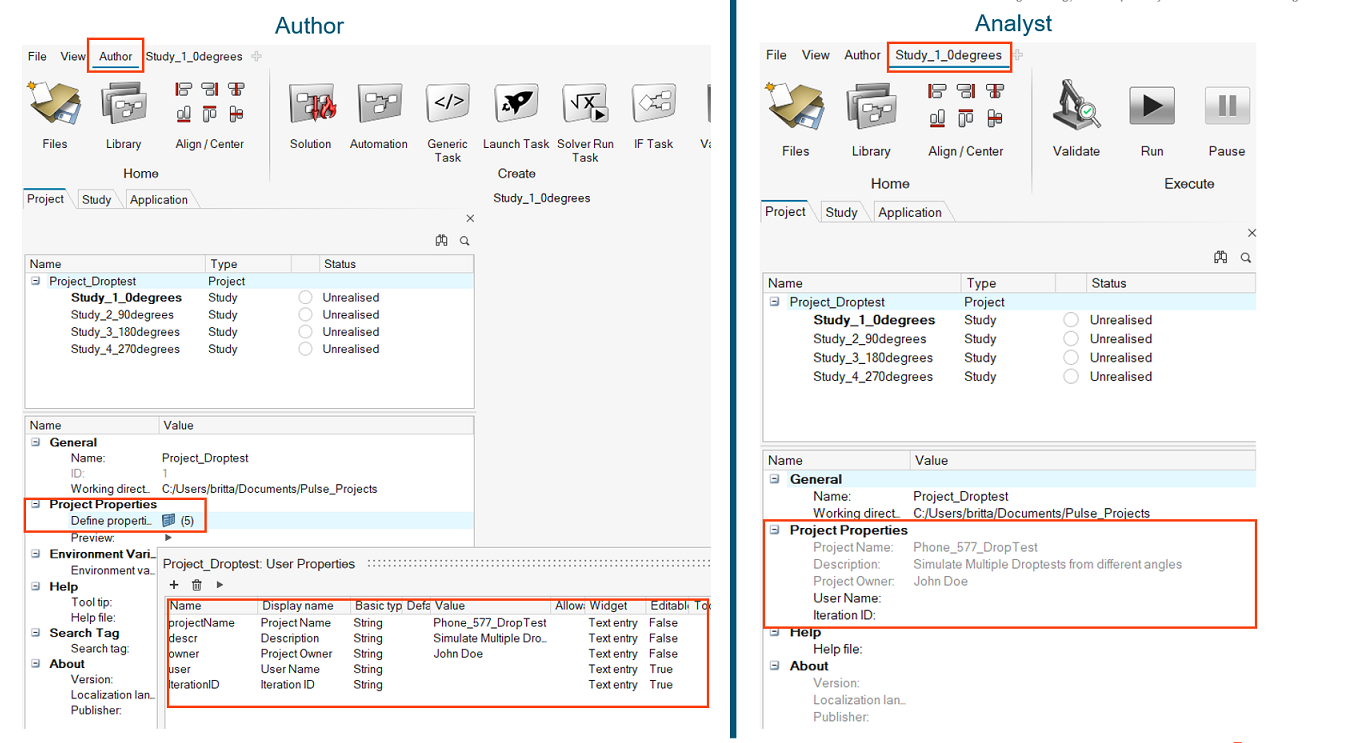Open File menu in Author window
Screen dimensions: 1367x743
(x=37, y=56)
